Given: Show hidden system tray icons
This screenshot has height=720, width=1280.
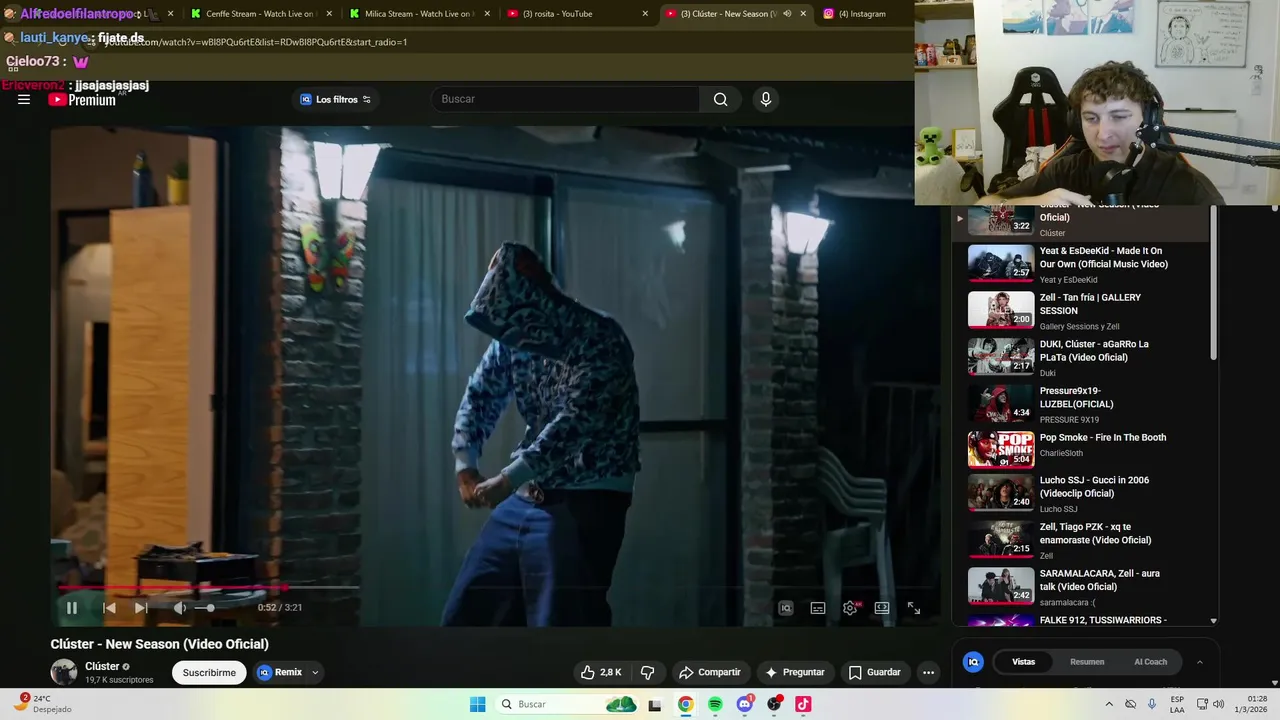Looking at the screenshot, I should [x=1109, y=704].
